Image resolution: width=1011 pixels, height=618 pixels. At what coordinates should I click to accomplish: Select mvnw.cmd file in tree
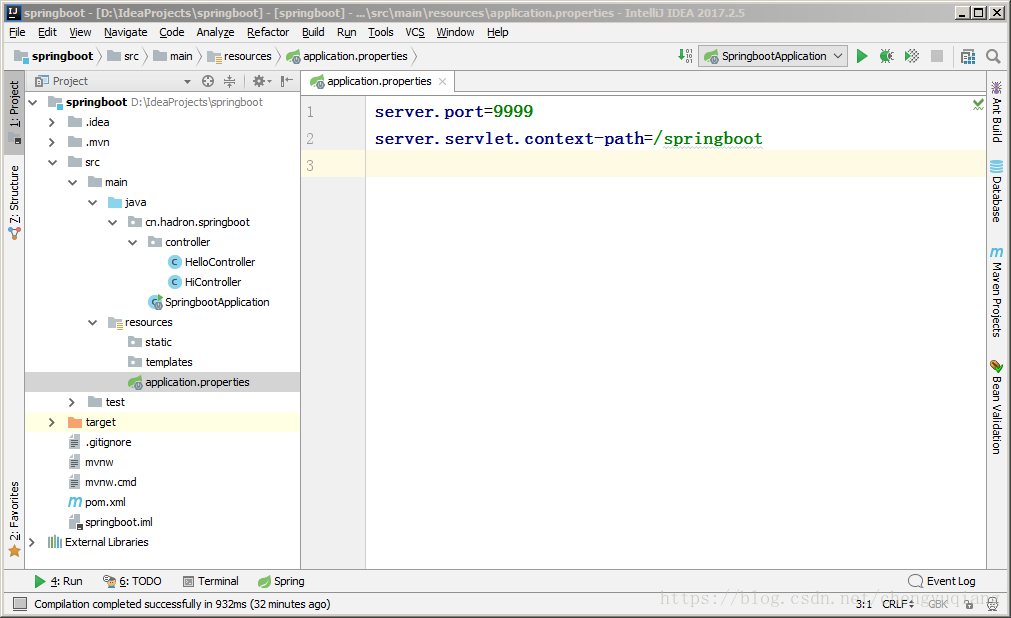(x=110, y=482)
